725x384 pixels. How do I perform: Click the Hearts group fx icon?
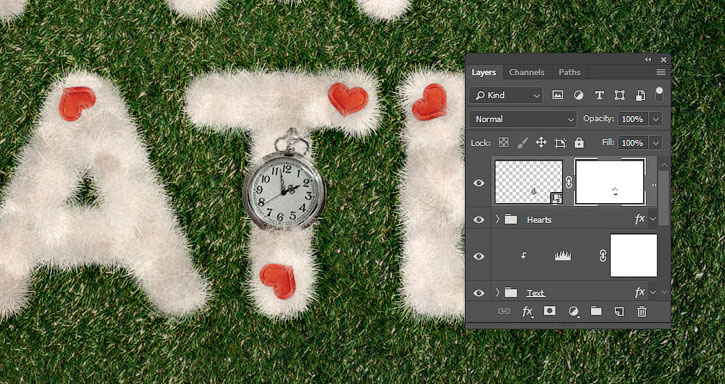pos(640,219)
